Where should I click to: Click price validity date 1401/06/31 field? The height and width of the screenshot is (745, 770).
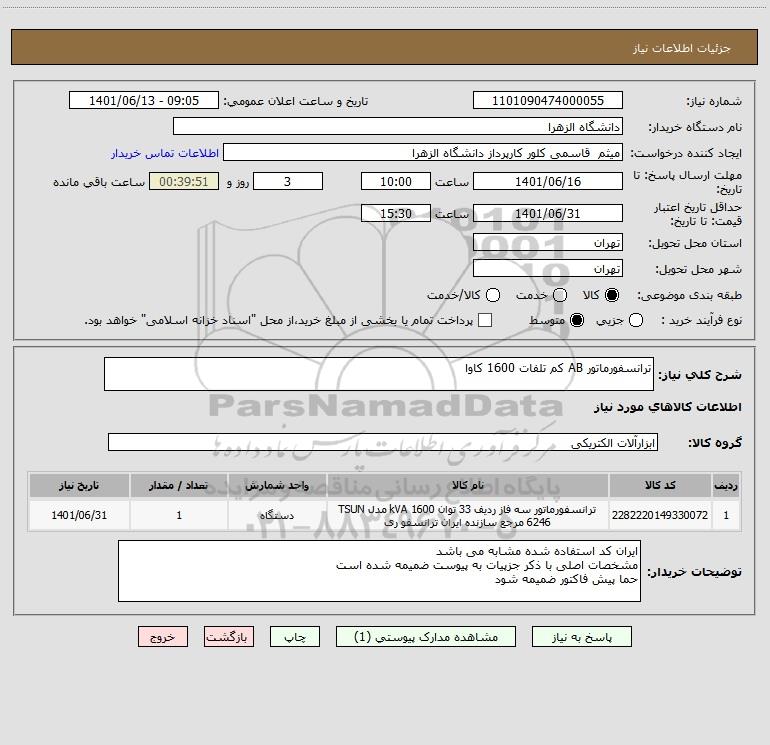pos(548,214)
